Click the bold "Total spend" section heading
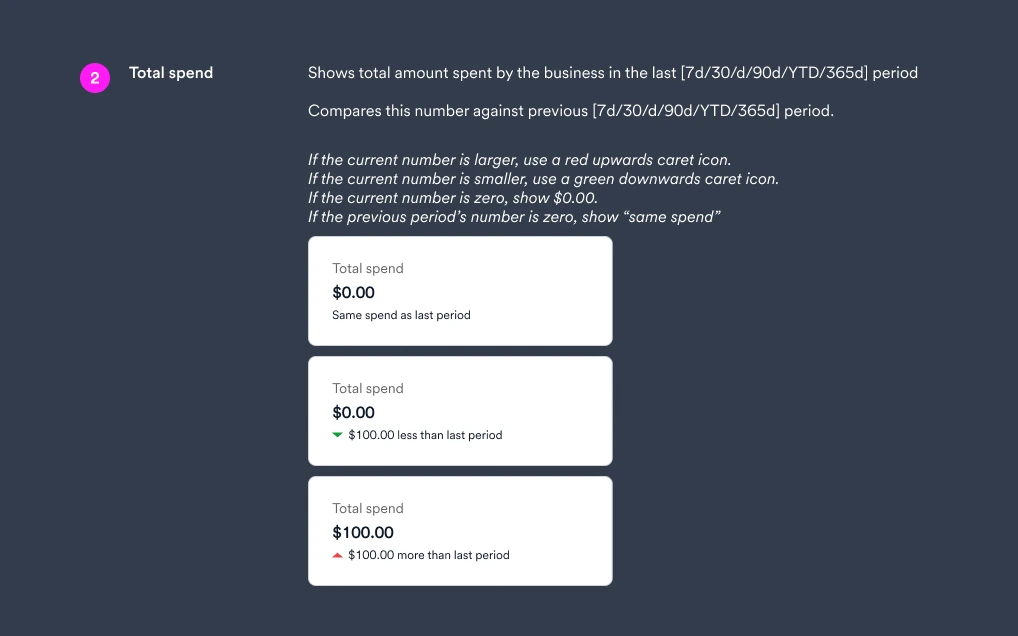 point(171,73)
